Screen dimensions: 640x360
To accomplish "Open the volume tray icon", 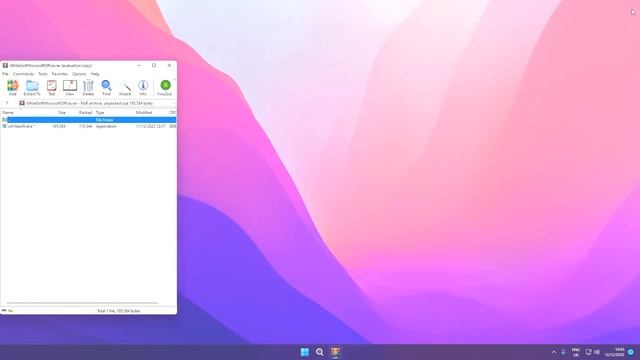I will point(597,352).
